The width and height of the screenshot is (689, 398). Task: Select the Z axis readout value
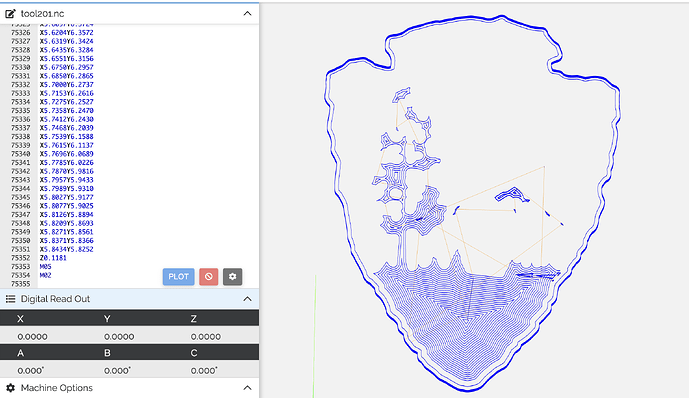[x=206, y=336]
